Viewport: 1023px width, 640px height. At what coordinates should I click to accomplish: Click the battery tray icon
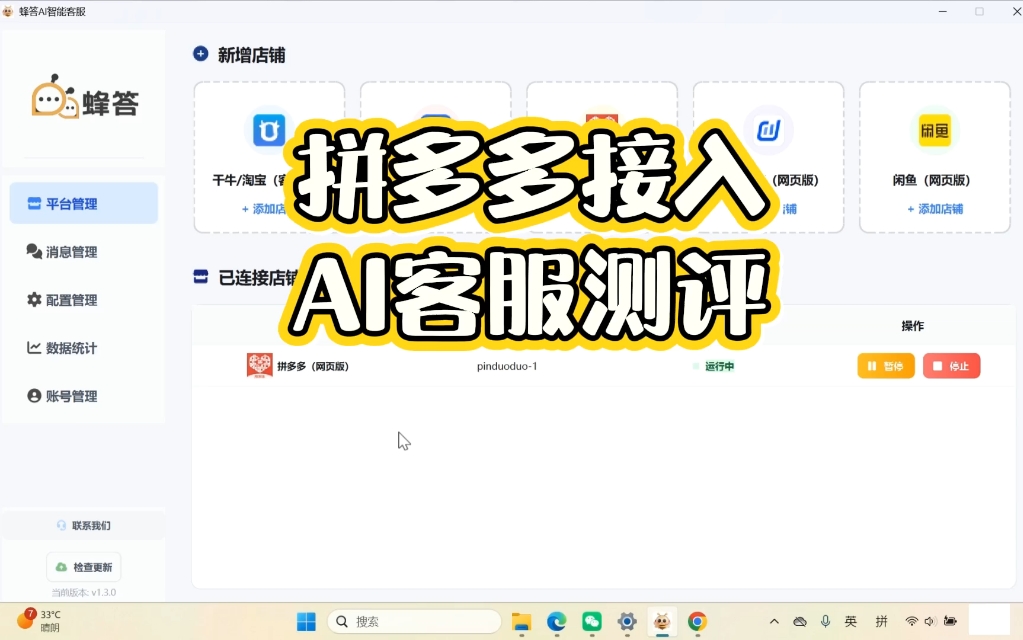950,621
